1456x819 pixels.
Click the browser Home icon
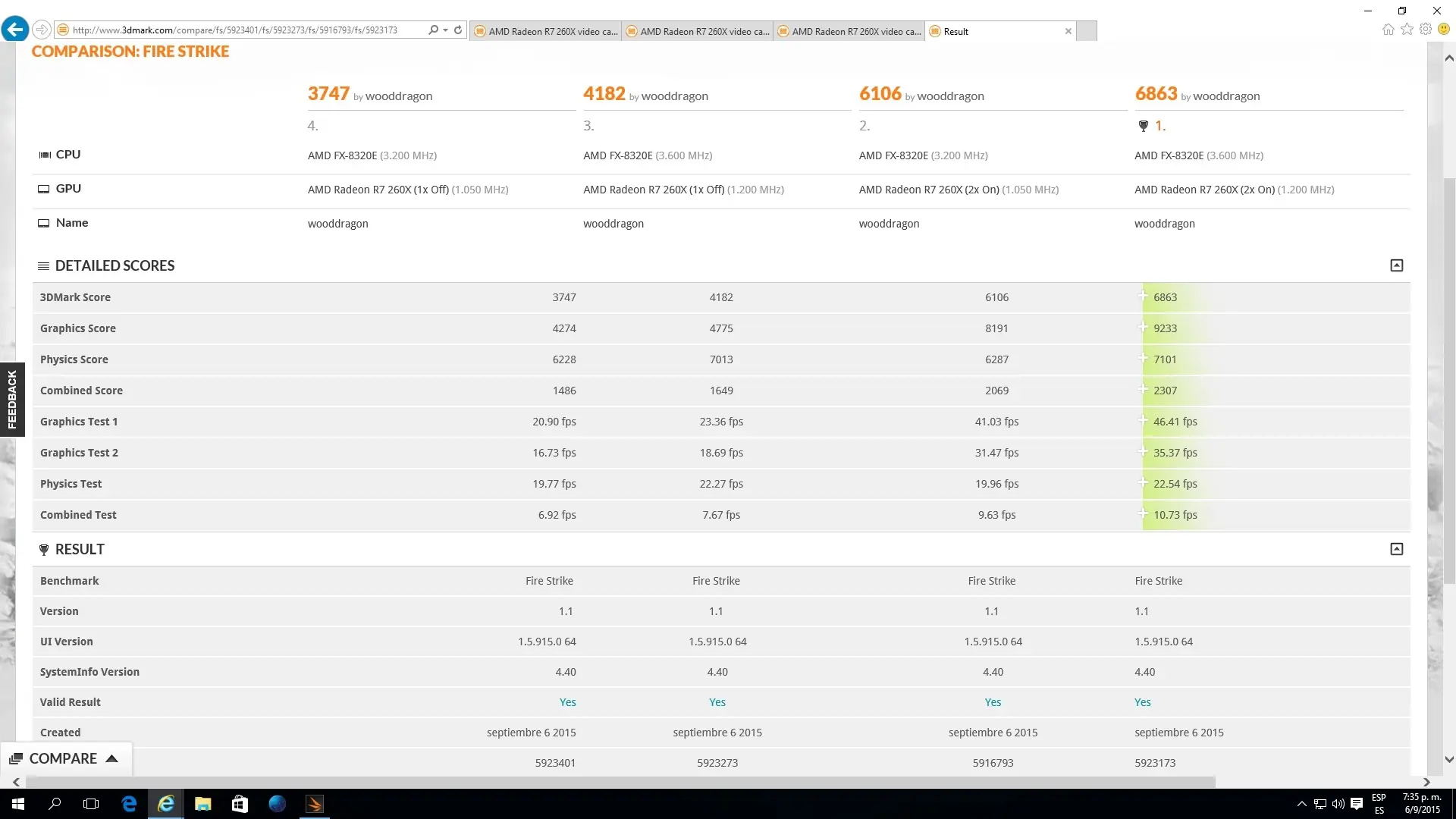click(x=1389, y=30)
